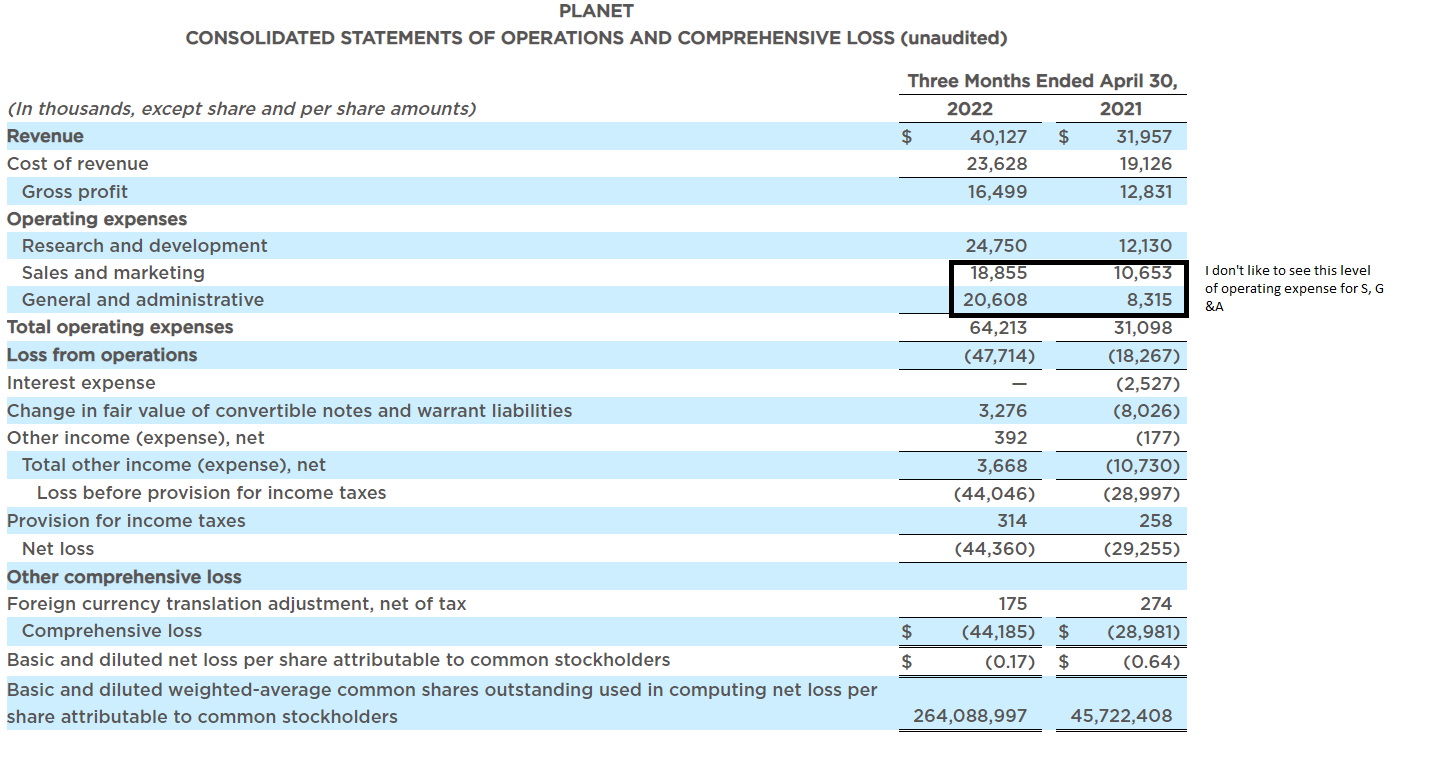Select the 2021 column header
This screenshot has width=1438, height=769.
1120,109
